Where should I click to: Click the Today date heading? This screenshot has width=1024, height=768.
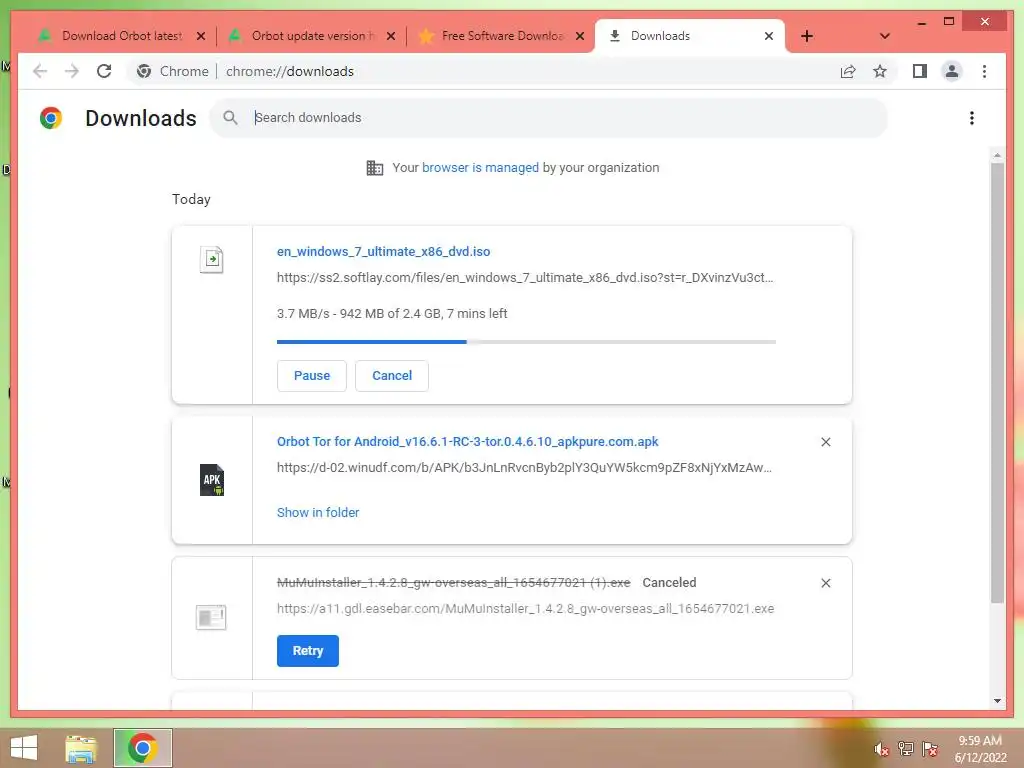coord(191,199)
